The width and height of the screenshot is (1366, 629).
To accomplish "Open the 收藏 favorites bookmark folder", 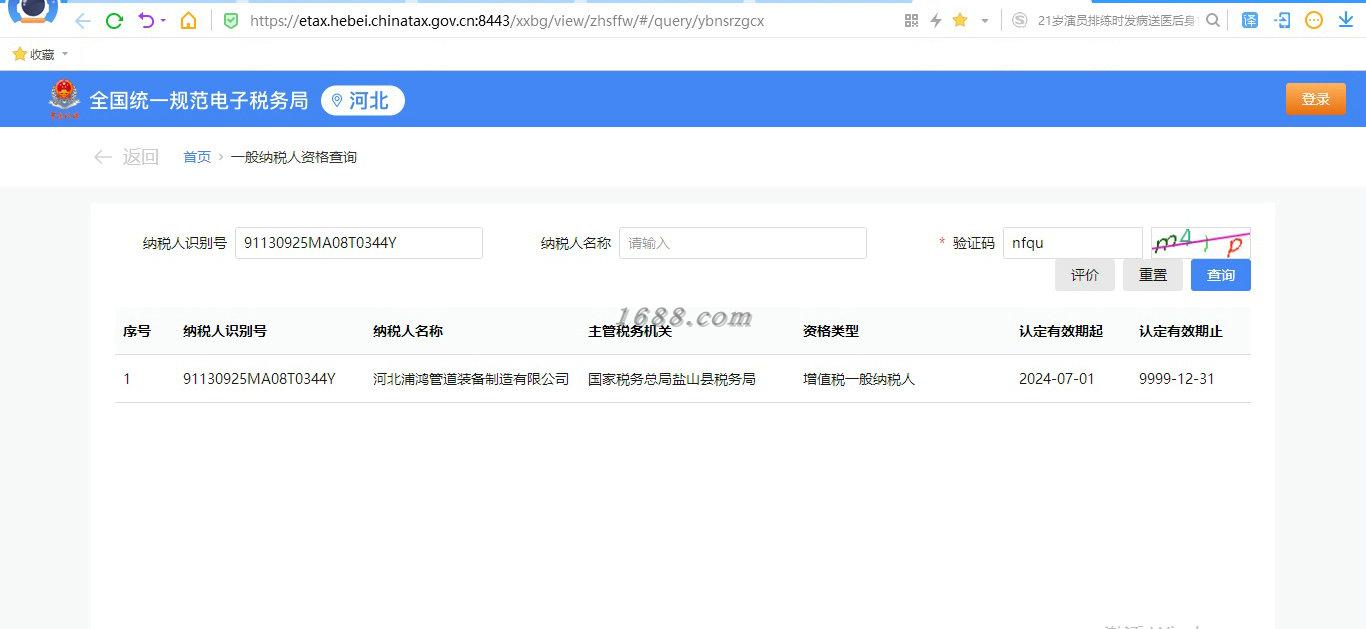I will pyautogui.click(x=33, y=54).
